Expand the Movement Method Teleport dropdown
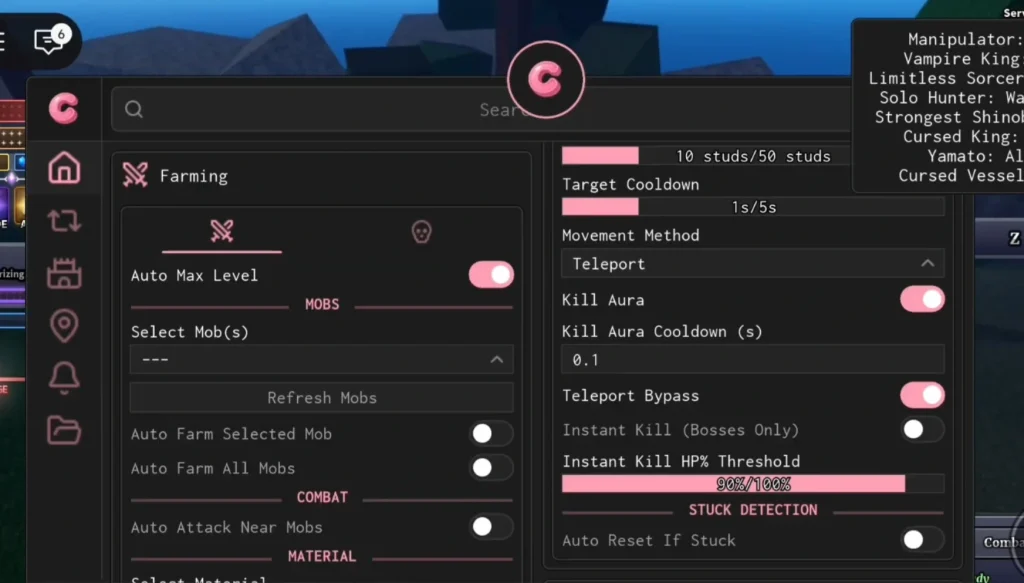 point(753,264)
